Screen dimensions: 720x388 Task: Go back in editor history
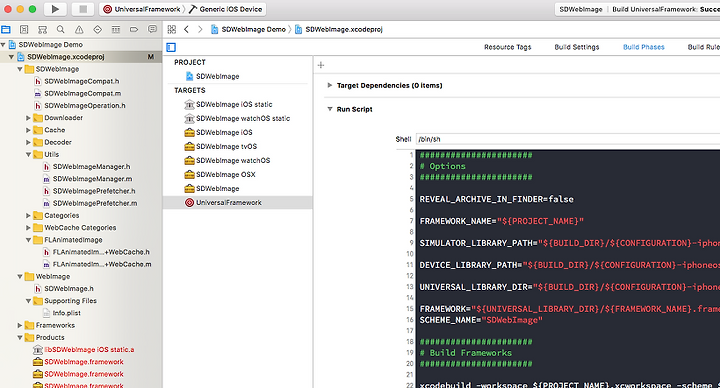coord(186,29)
